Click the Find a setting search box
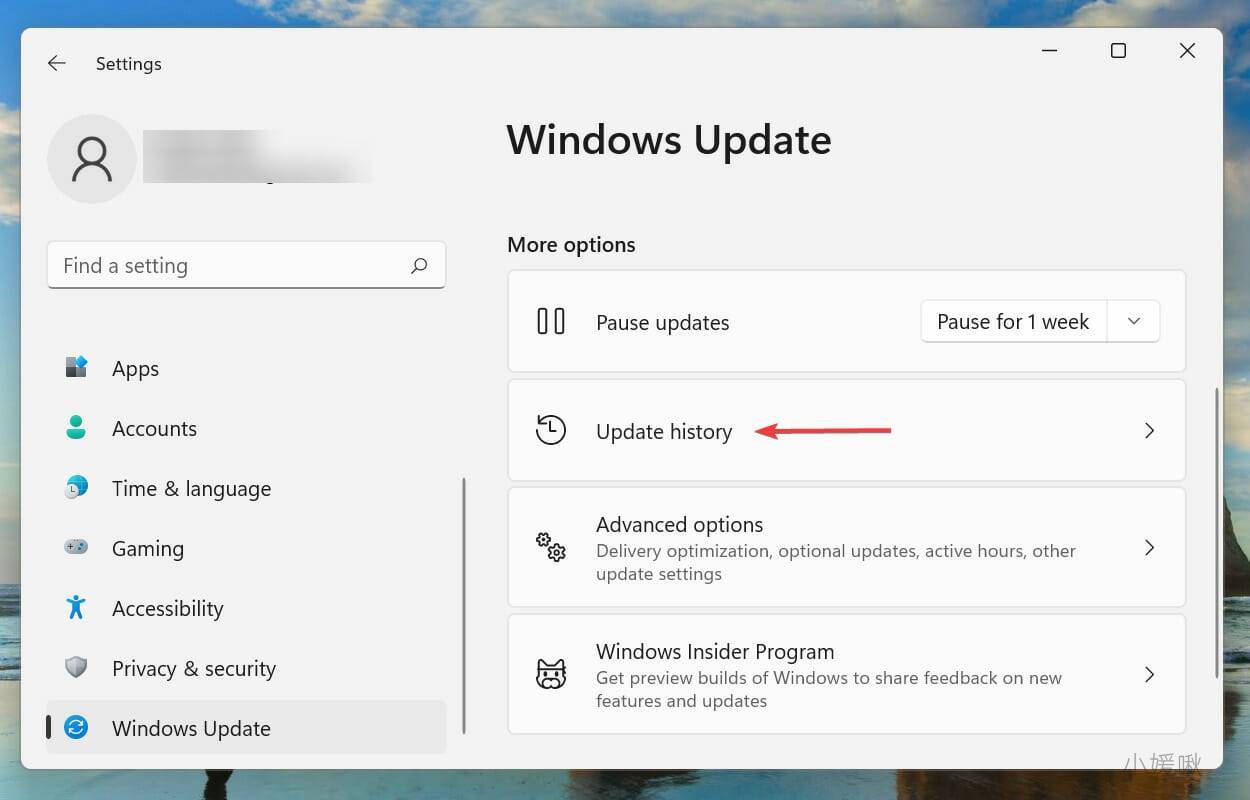Screen dimensions: 1250x800 pos(246,265)
